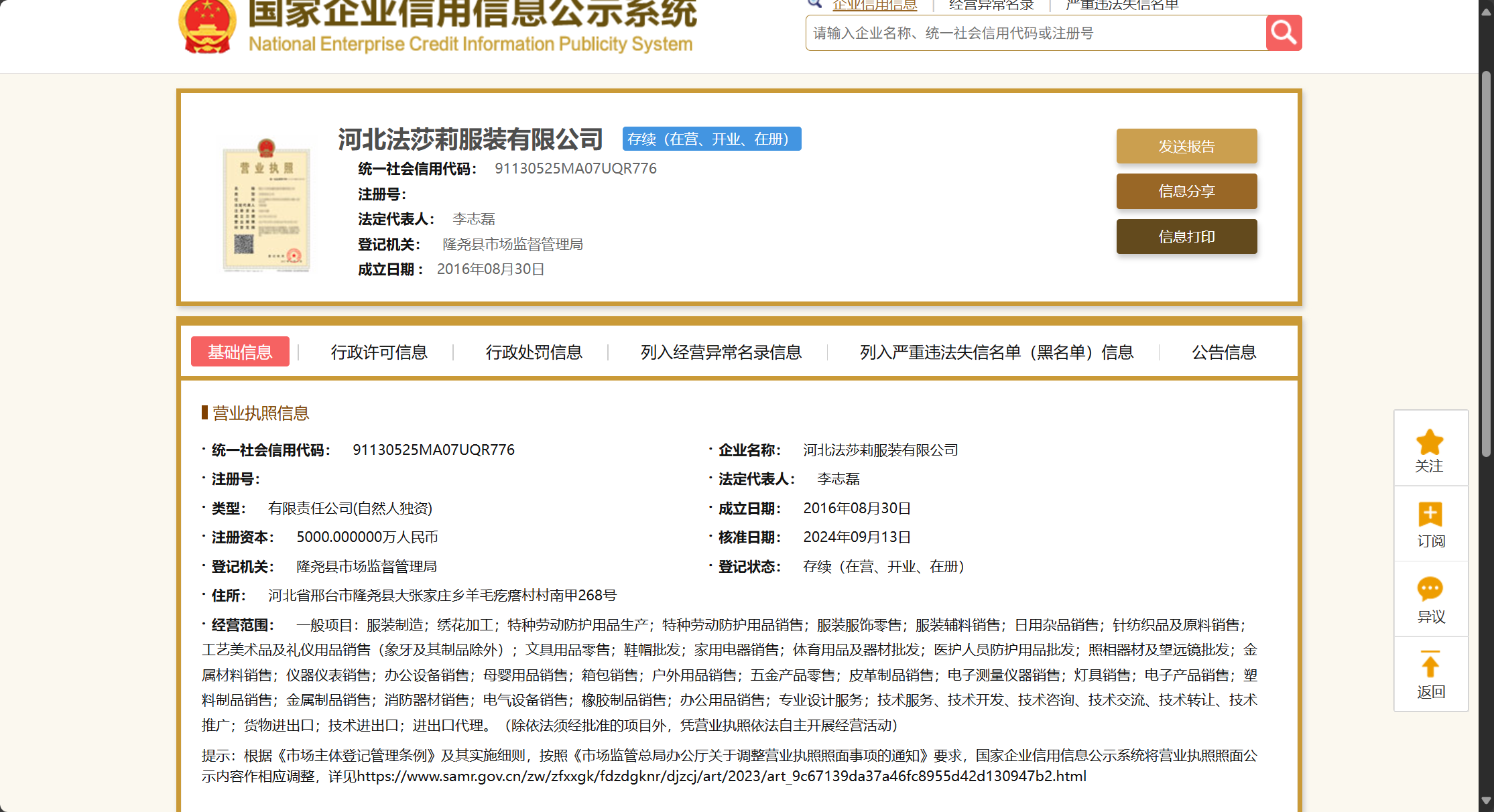Click the 营业执照信息 section heading
1494x812 pixels.
click(x=261, y=413)
